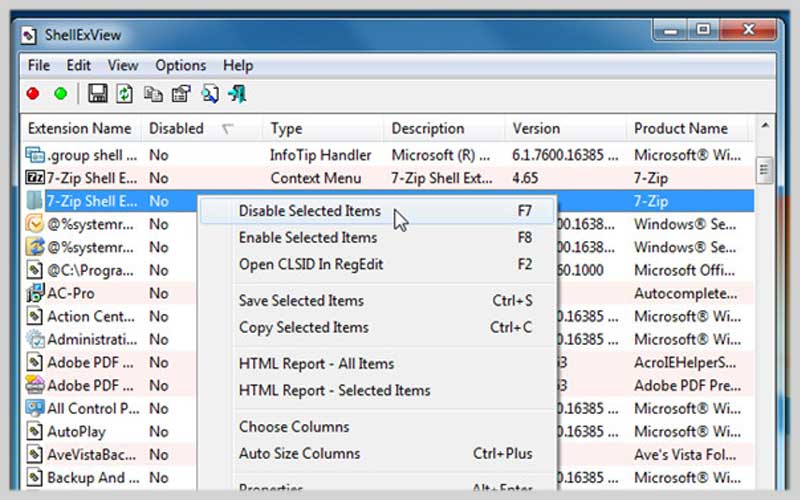Select the AutoPlay row name
Viewport: 800px width, 500px height.
point(76,432)
